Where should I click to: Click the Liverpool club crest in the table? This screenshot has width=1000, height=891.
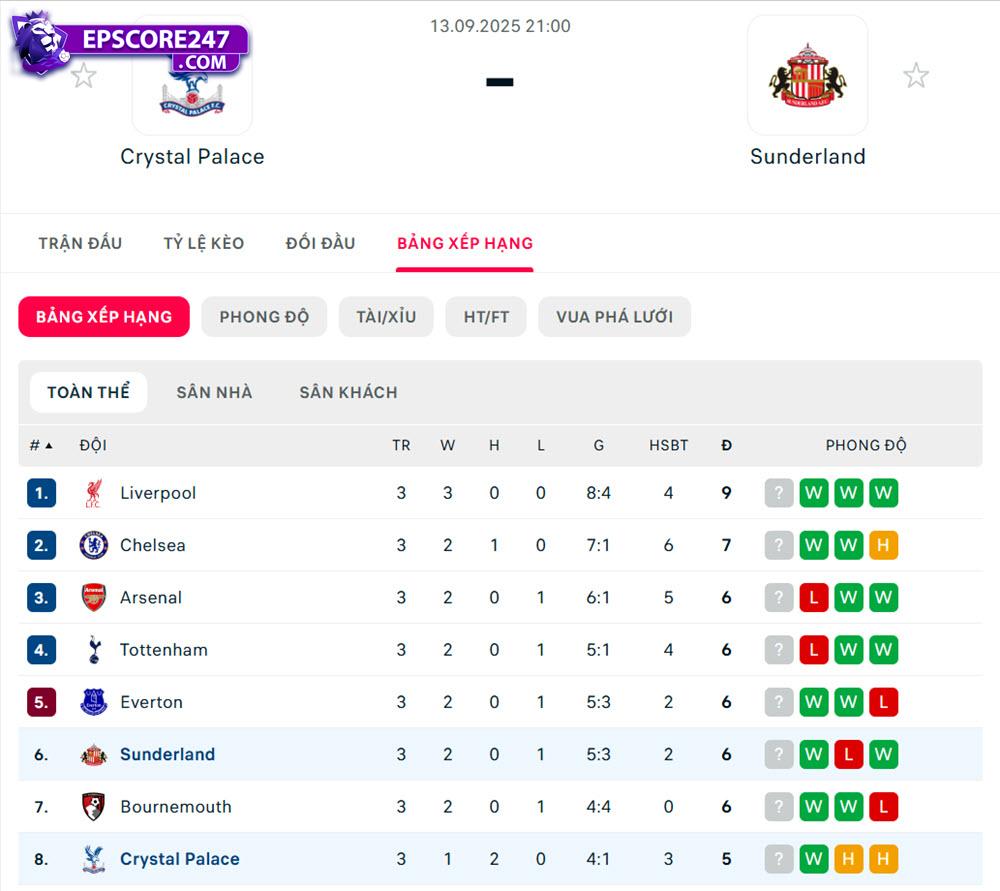(92, 493)
